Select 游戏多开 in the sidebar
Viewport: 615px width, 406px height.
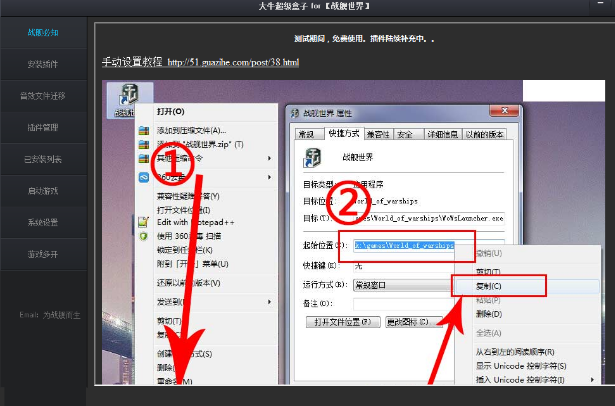(43, 254)
